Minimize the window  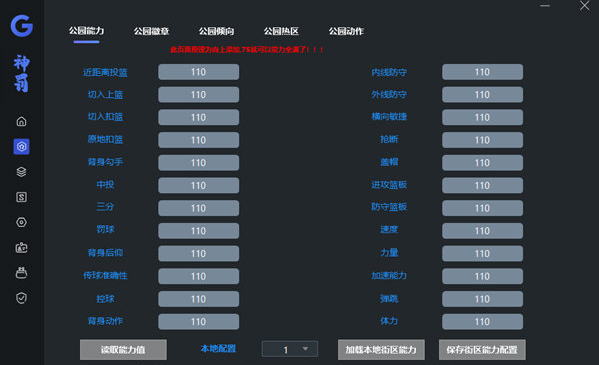pos(545,6)
